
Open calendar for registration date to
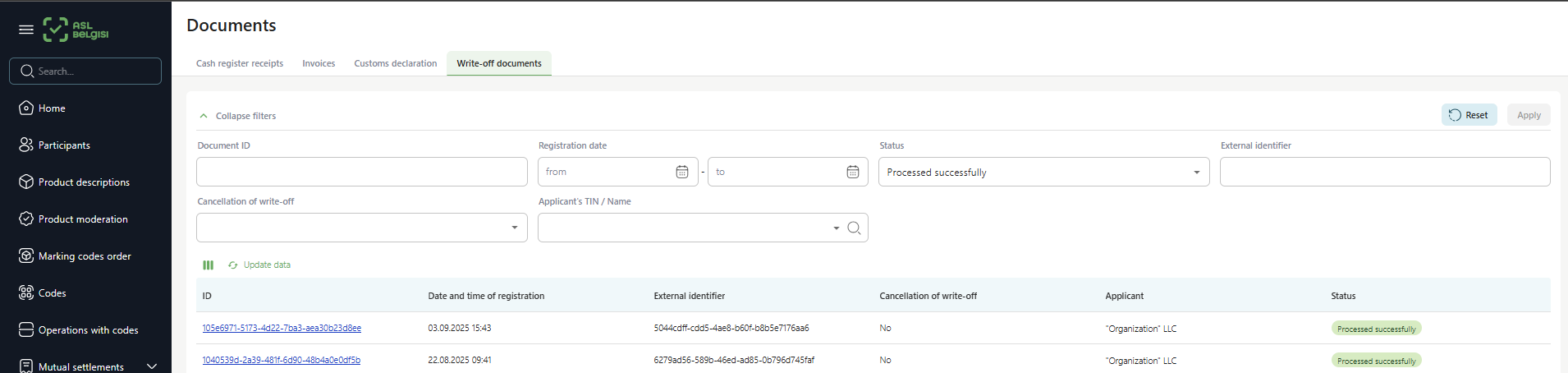852,172
